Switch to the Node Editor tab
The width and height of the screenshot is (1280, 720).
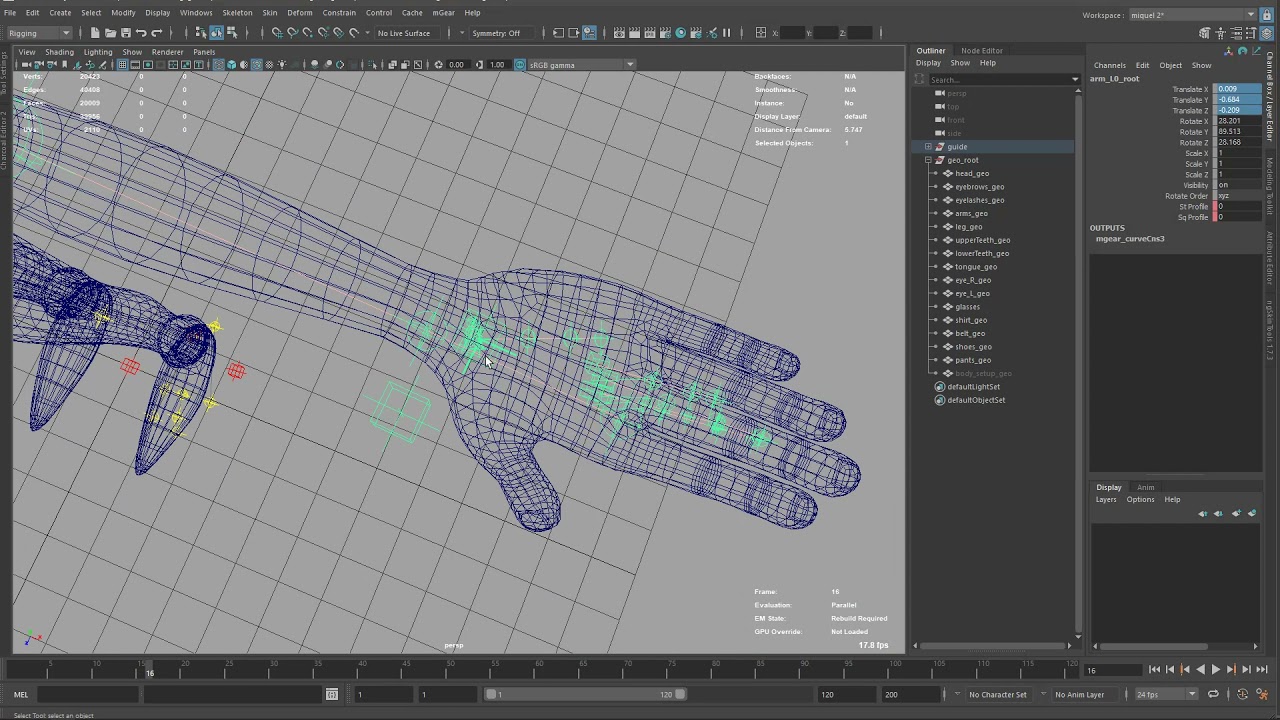982,51
